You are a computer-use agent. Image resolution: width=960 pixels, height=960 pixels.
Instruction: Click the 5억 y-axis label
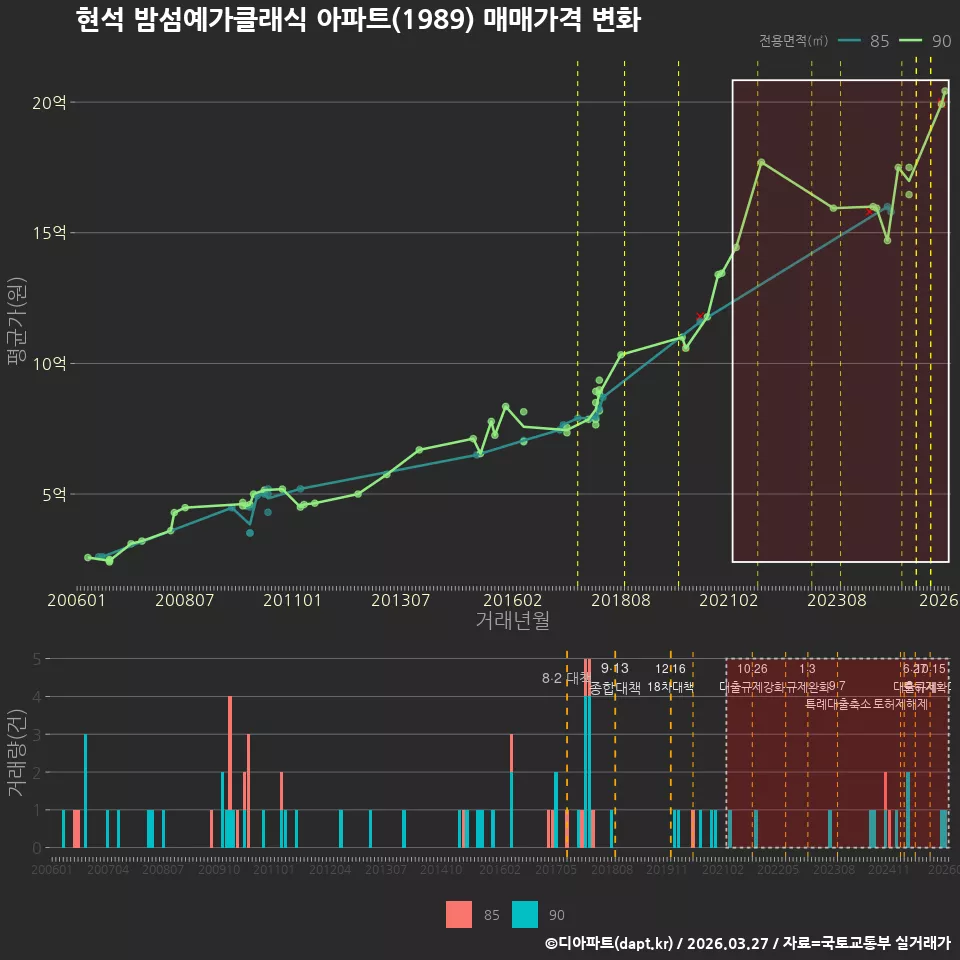pyautogui.click(x=54, y=494)
